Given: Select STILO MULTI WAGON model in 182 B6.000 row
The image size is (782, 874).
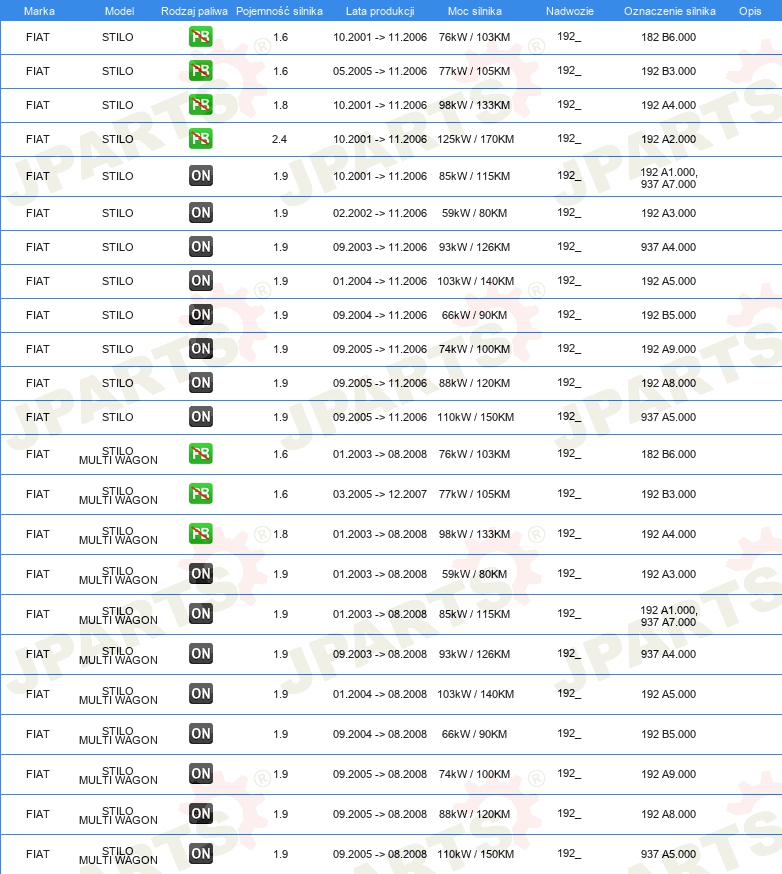Looking at the screenshot, I should tap(118, 455).
